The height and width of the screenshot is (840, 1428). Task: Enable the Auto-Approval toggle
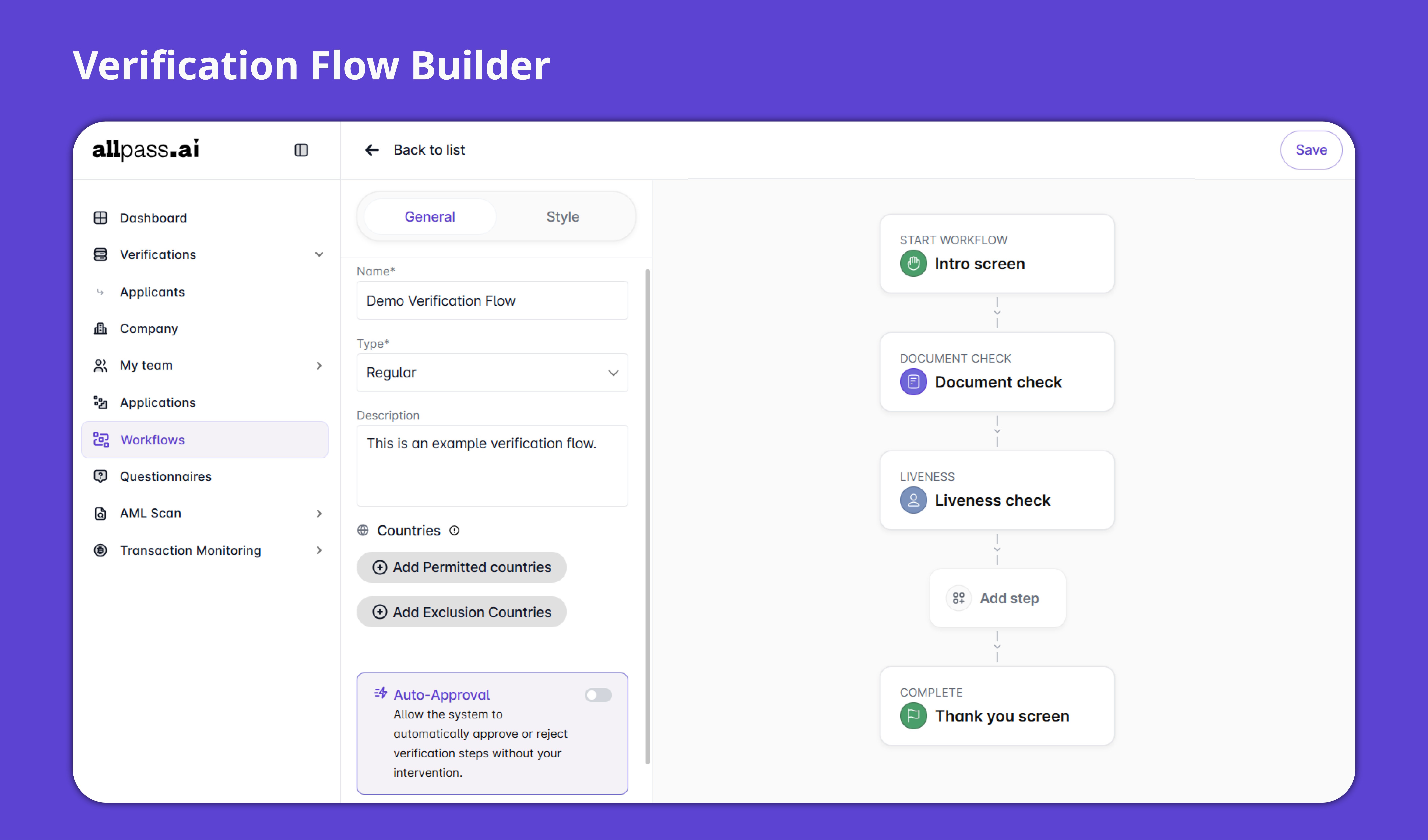[x=598, y=695]
